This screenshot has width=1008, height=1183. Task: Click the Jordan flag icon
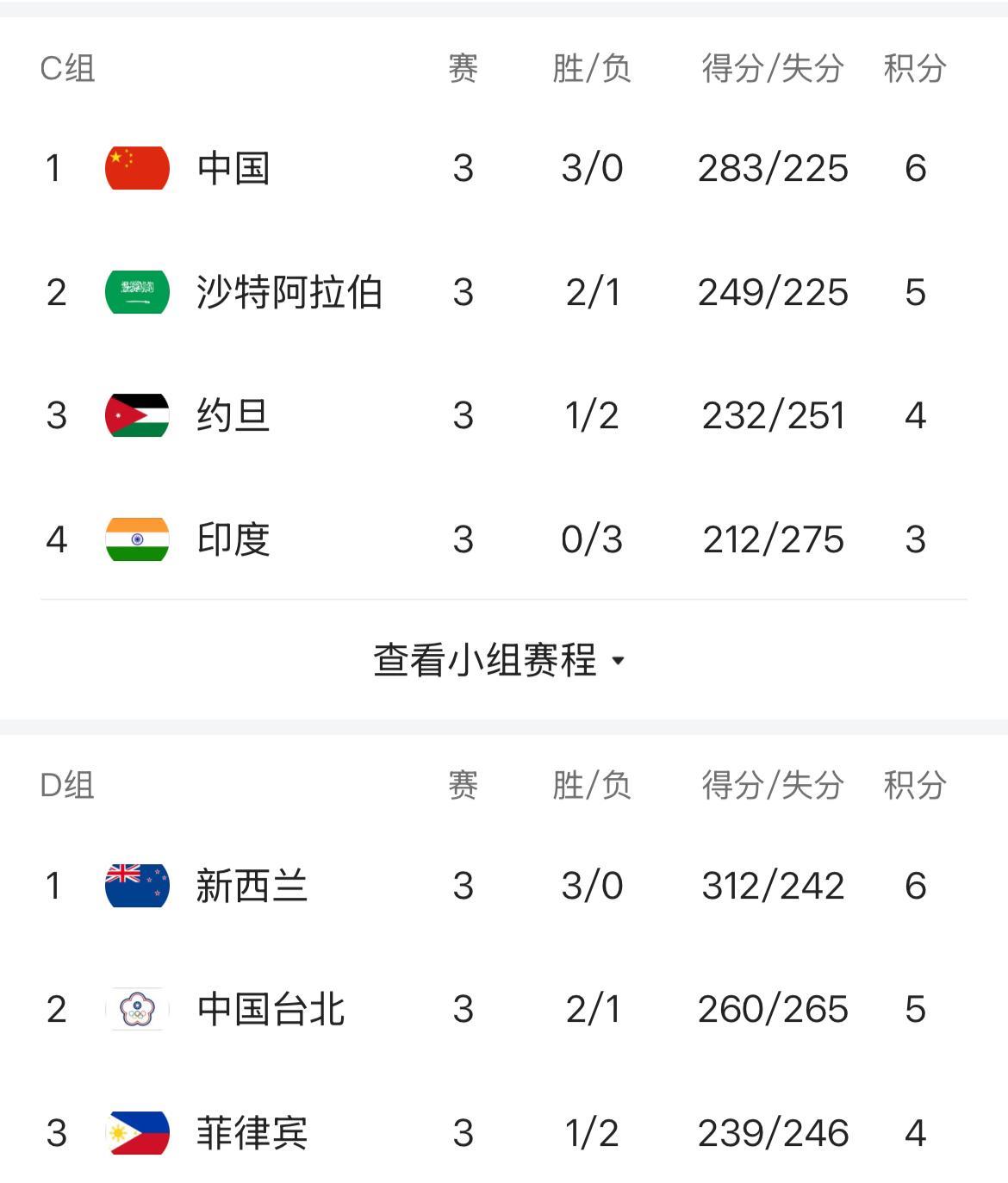point(137,415)
